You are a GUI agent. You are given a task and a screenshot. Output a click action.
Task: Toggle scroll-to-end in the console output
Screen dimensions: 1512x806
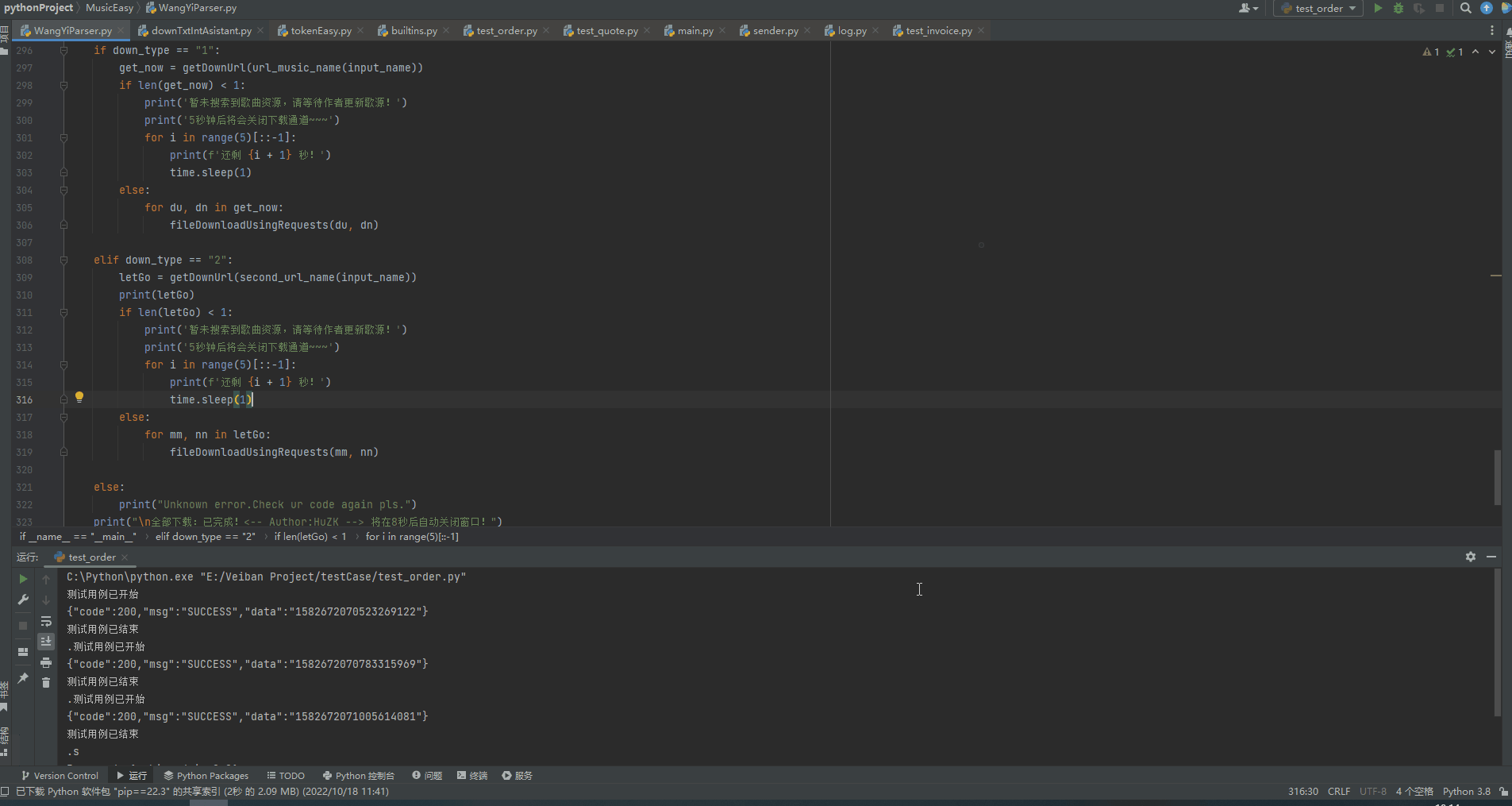point(46,641)
